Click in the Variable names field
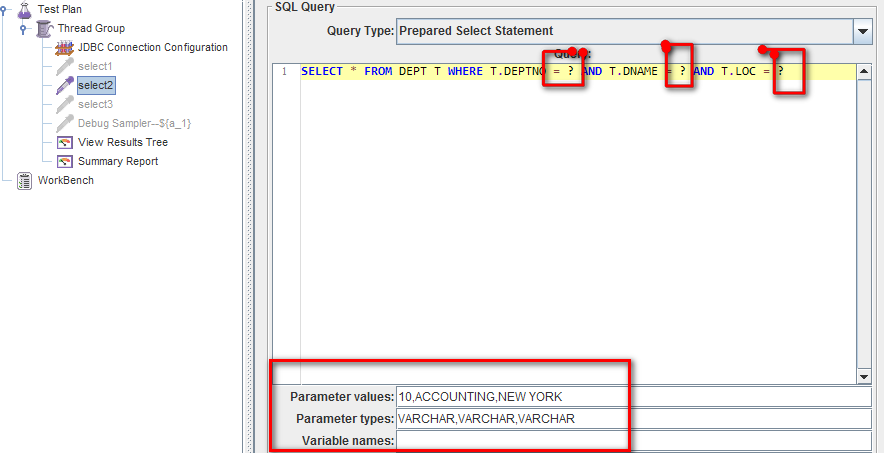884x453 pixels. (x=634, y=440)
